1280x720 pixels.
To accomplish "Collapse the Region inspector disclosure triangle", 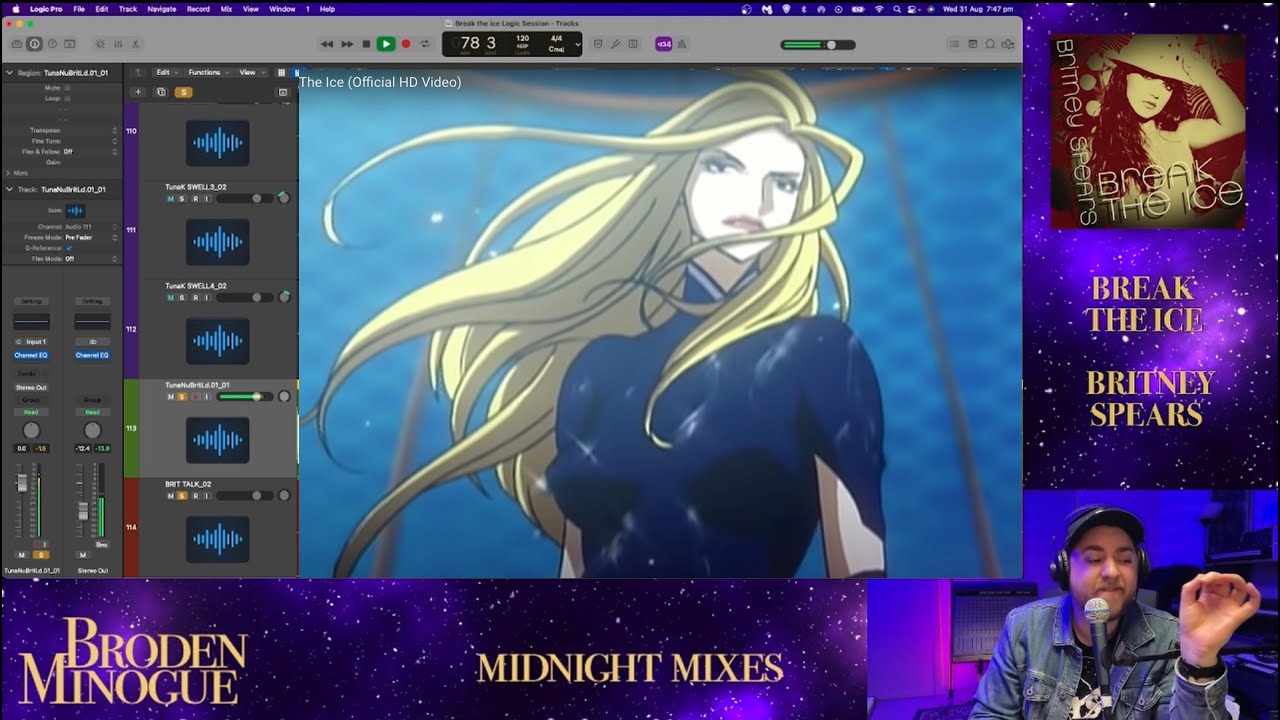I will [x=10, y=73].
